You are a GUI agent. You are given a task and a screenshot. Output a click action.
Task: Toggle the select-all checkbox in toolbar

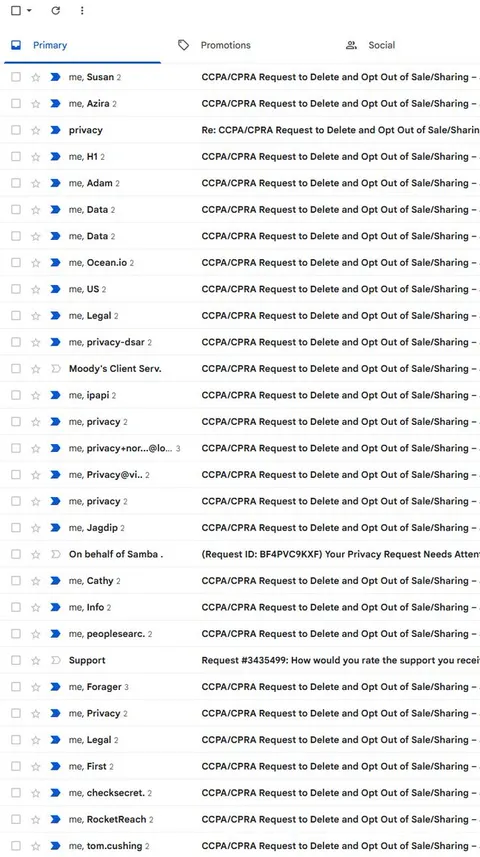click(x=16, y=10)
